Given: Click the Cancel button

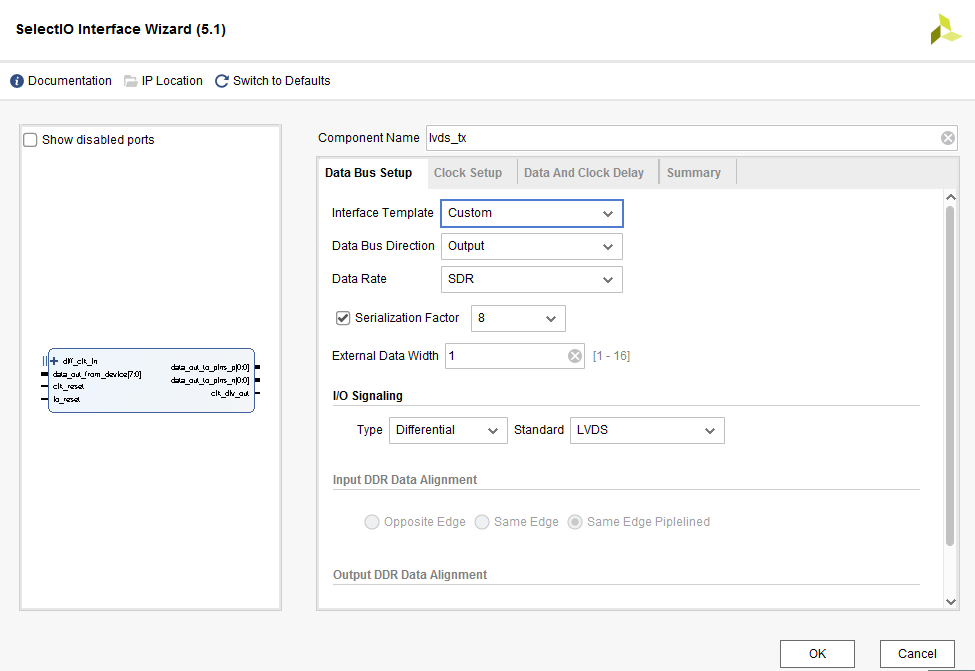Looking at the screenshot, I should [x=917, y=654].
